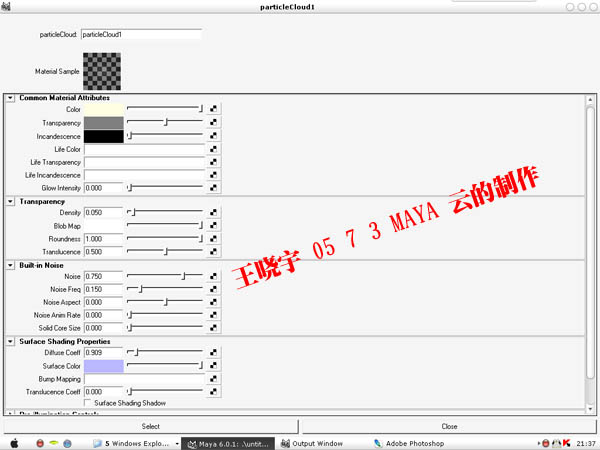This screenshot has width=600, height=450.
Task: Click the map button beside Transparency swatch
Action: (214, 122)
